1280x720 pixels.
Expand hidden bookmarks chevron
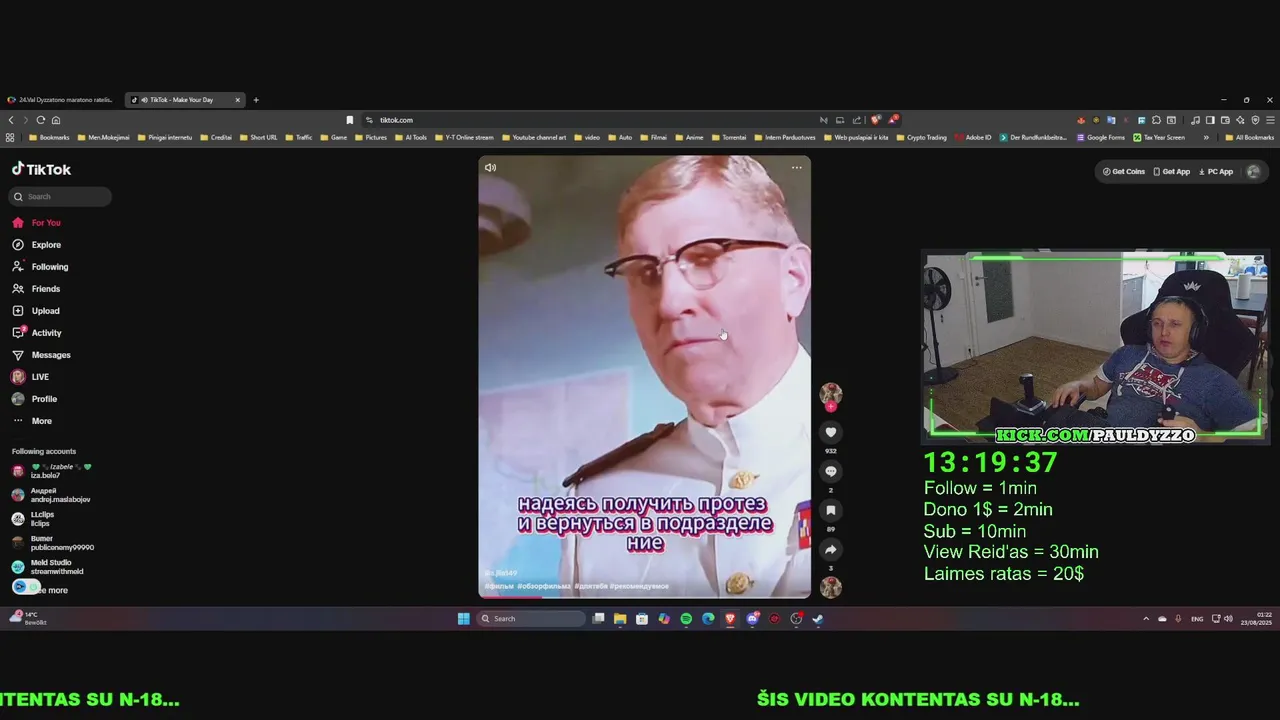click(1206, 138)
